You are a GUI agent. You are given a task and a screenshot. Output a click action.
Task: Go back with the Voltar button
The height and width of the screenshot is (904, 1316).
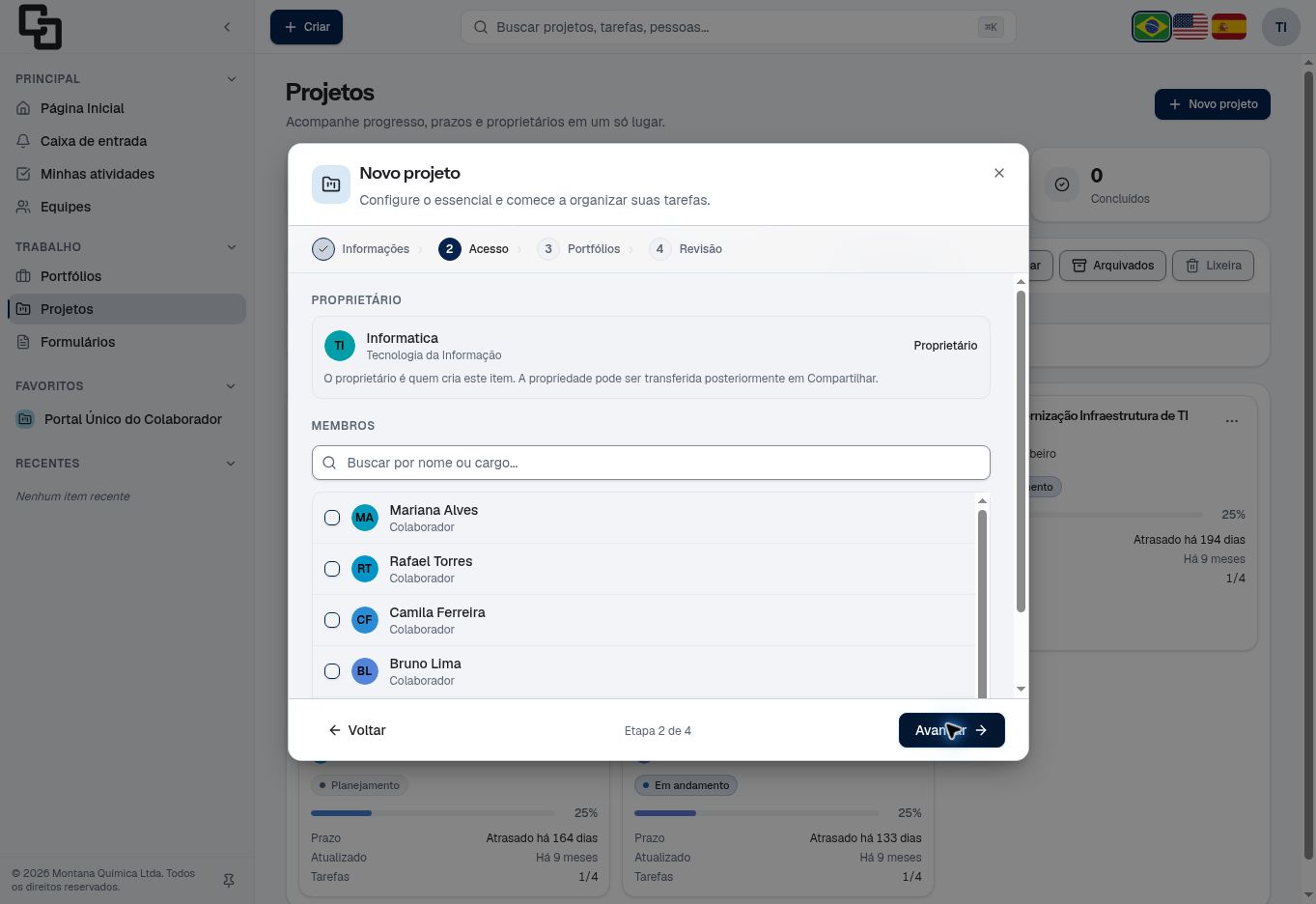click(357, 730)
